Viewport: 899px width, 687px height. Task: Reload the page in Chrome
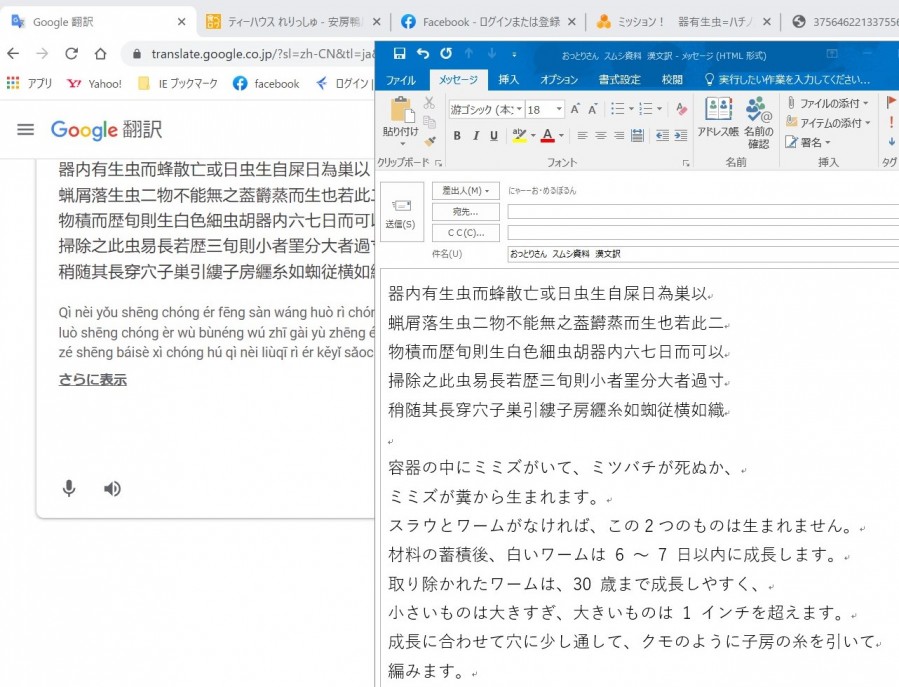coord(71,54)
